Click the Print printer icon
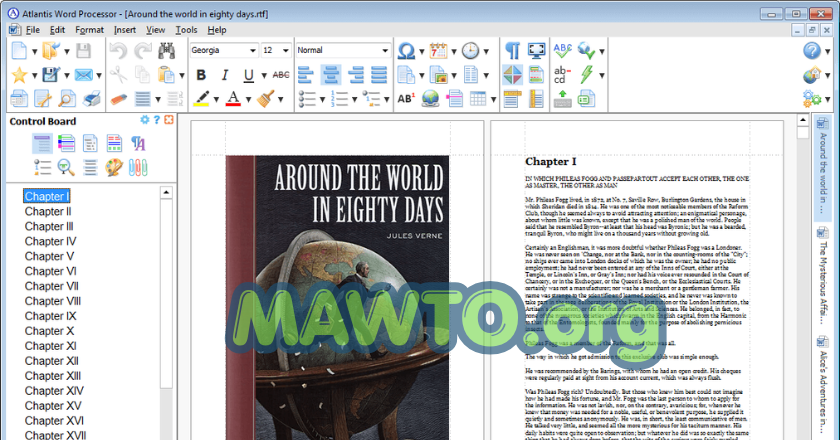 [92, 99]
